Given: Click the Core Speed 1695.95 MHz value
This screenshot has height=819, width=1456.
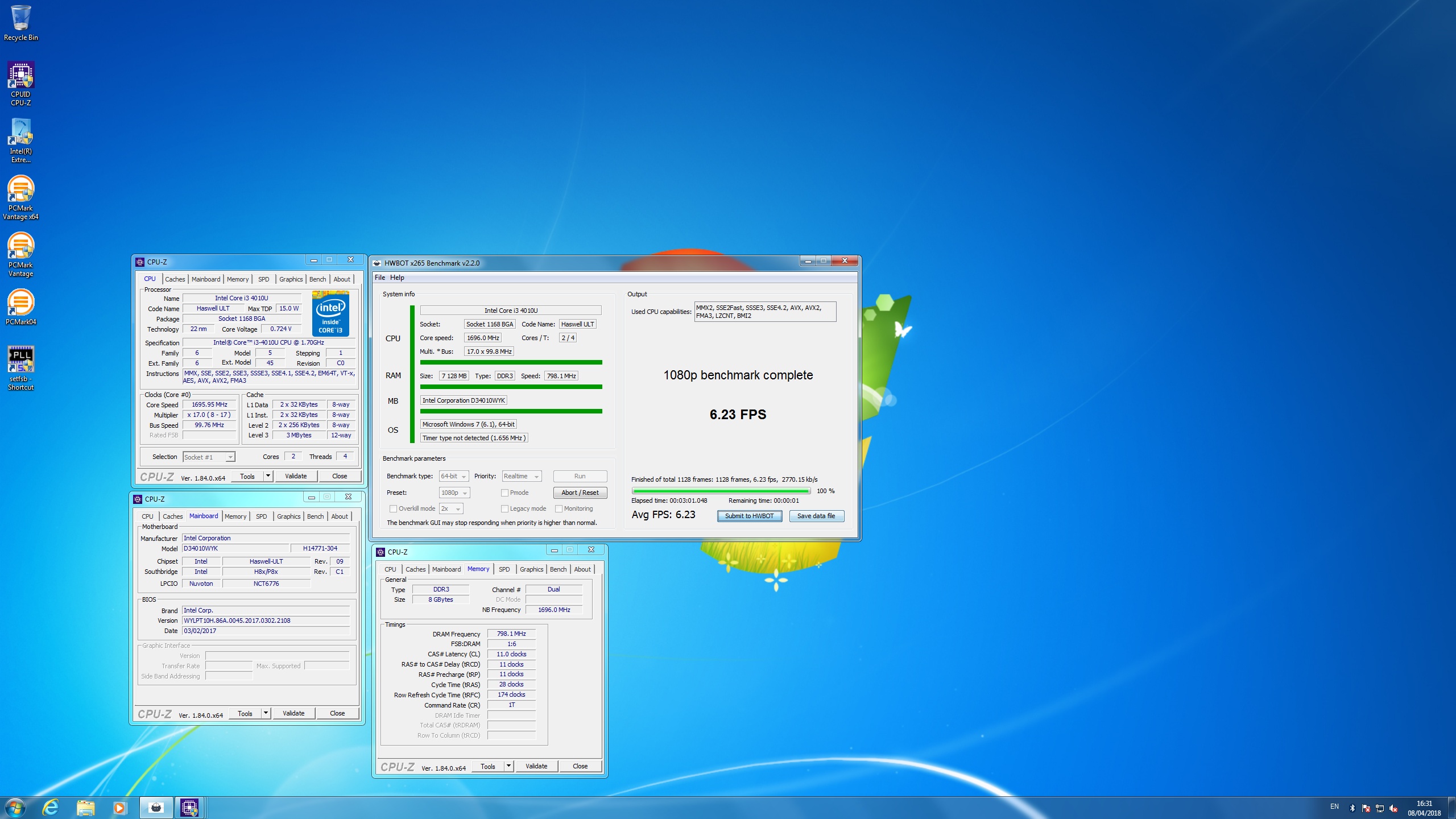Looking at the screenshot, I should click(209, 404).
